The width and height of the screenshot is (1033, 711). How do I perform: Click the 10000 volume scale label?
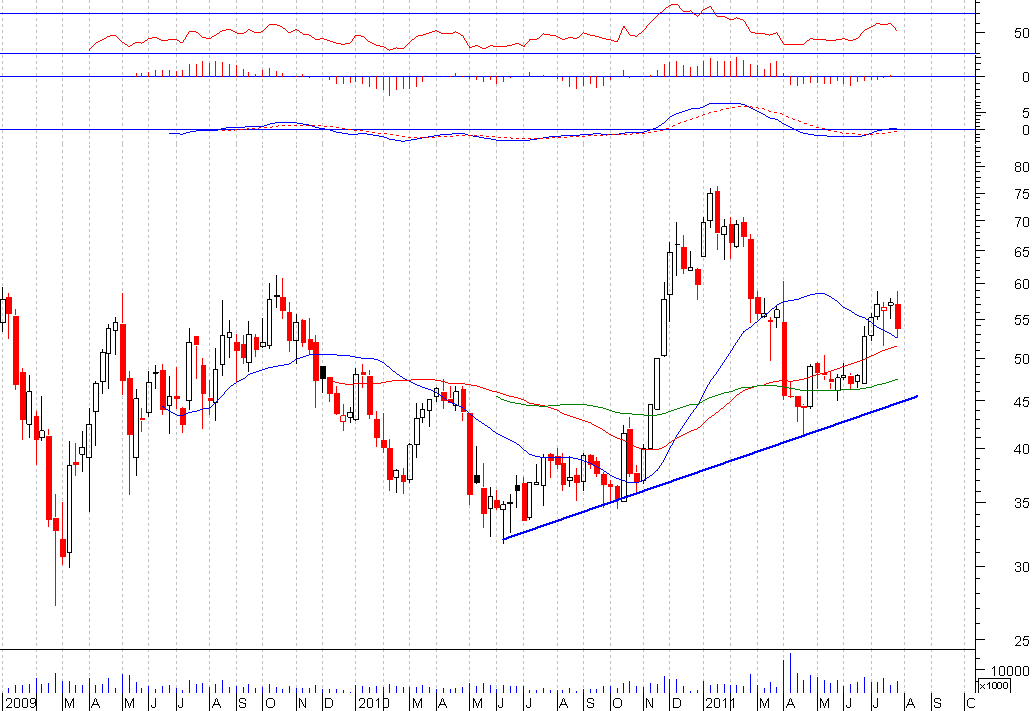[1009, 671]
